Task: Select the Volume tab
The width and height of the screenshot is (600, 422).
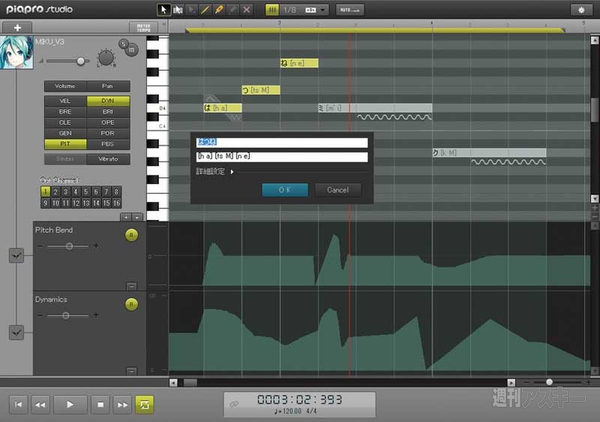Action: (65, 86)
